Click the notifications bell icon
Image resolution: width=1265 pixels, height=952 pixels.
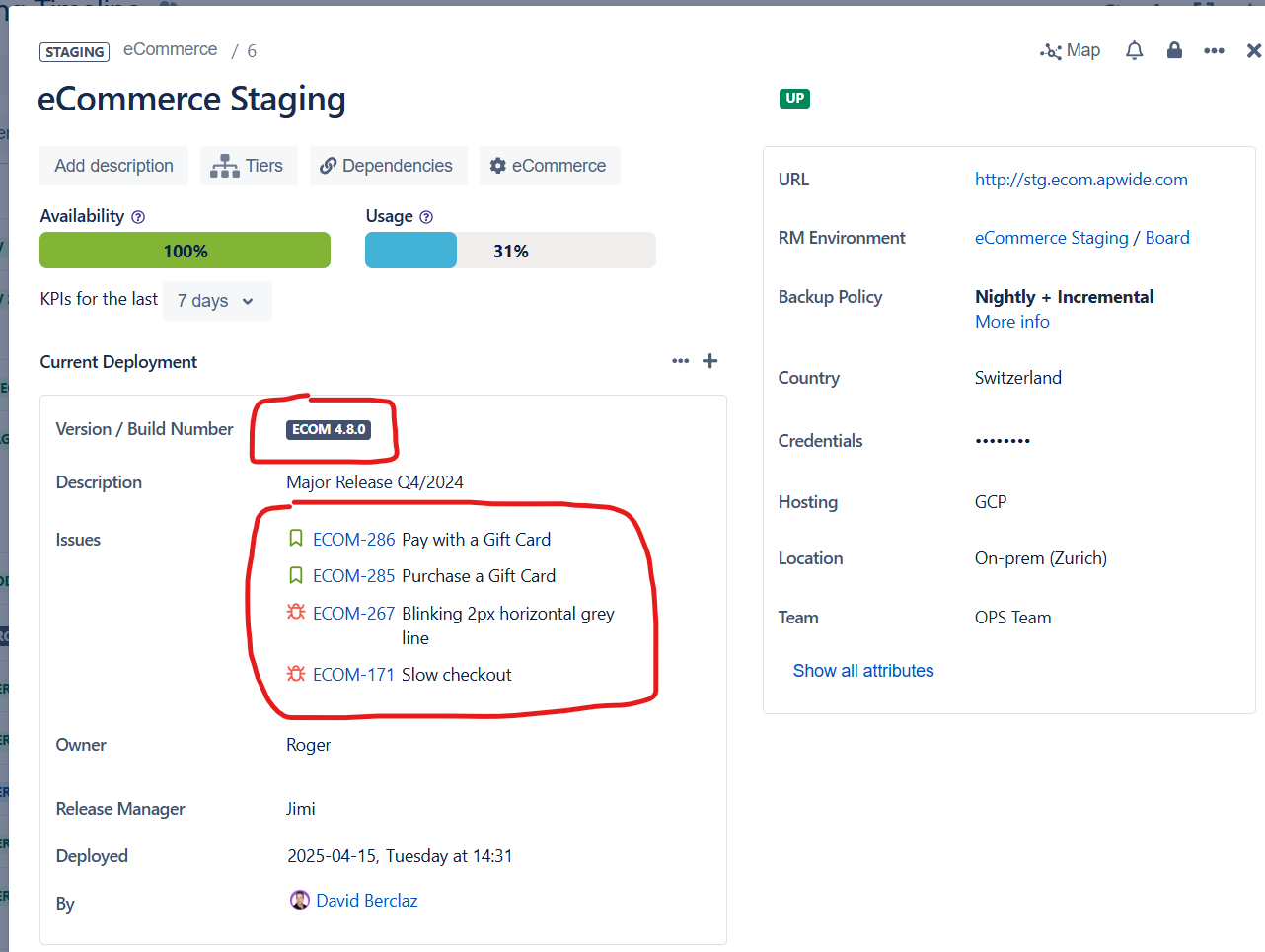click(1134, 50)
